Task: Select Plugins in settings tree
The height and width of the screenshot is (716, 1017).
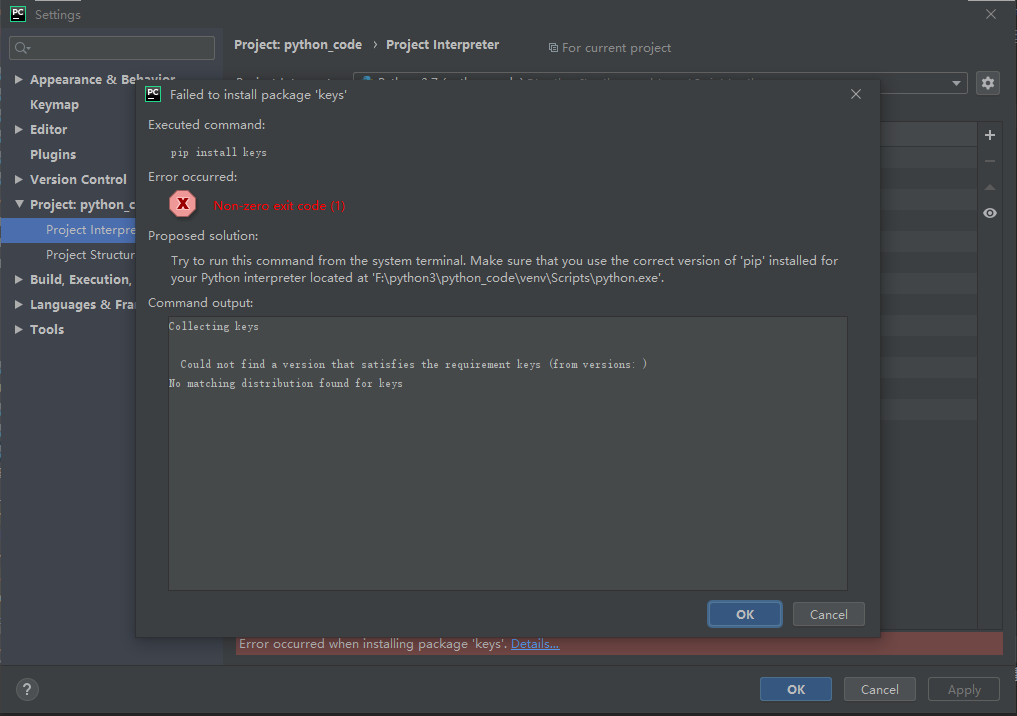Action: [53, 155]
